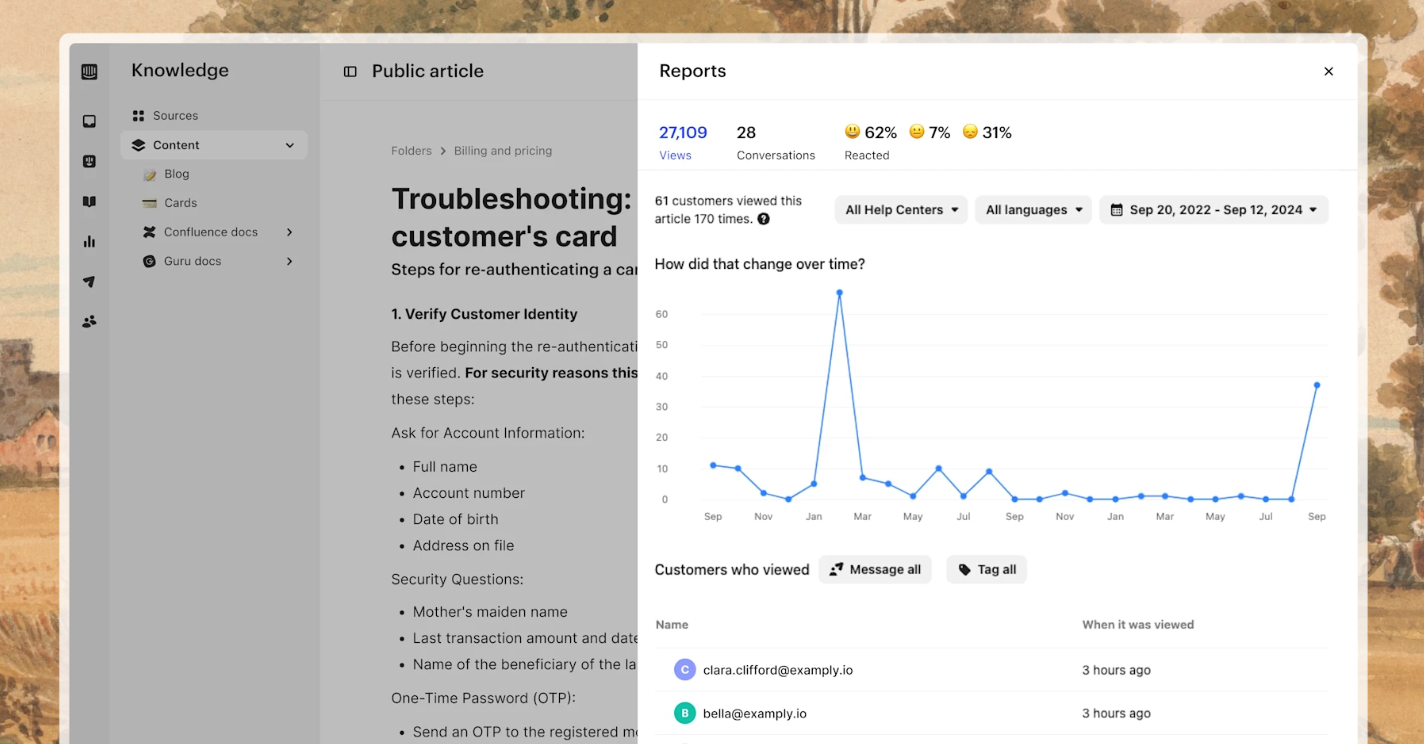Click the Tag all button

point(986,570)
